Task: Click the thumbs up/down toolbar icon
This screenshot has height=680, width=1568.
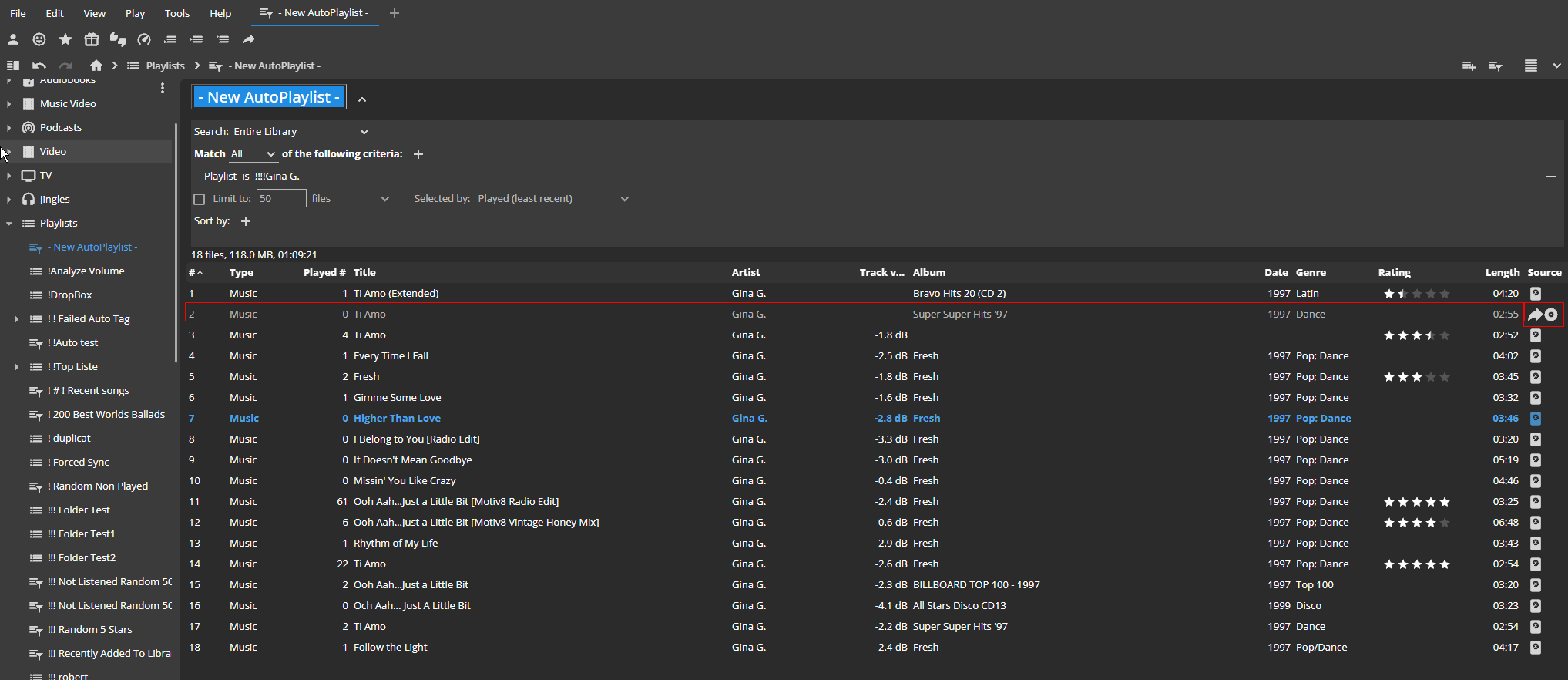Action: [117, 39]
